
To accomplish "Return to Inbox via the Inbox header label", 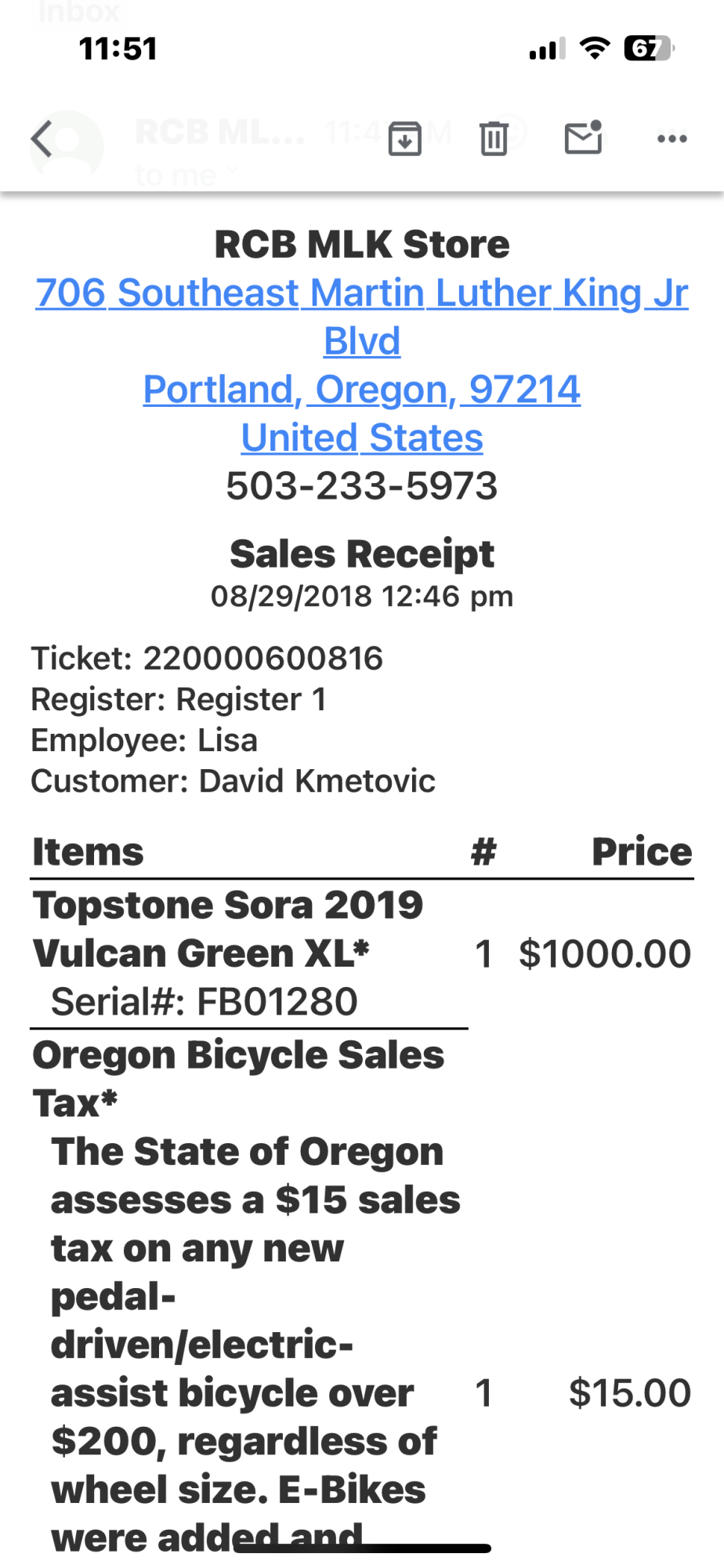I will tap(77, 13).
